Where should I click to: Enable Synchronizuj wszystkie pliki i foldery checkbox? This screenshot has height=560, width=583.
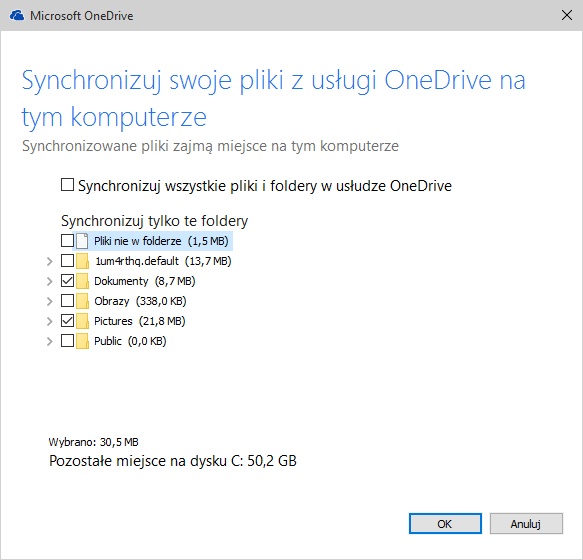point(67,185)
